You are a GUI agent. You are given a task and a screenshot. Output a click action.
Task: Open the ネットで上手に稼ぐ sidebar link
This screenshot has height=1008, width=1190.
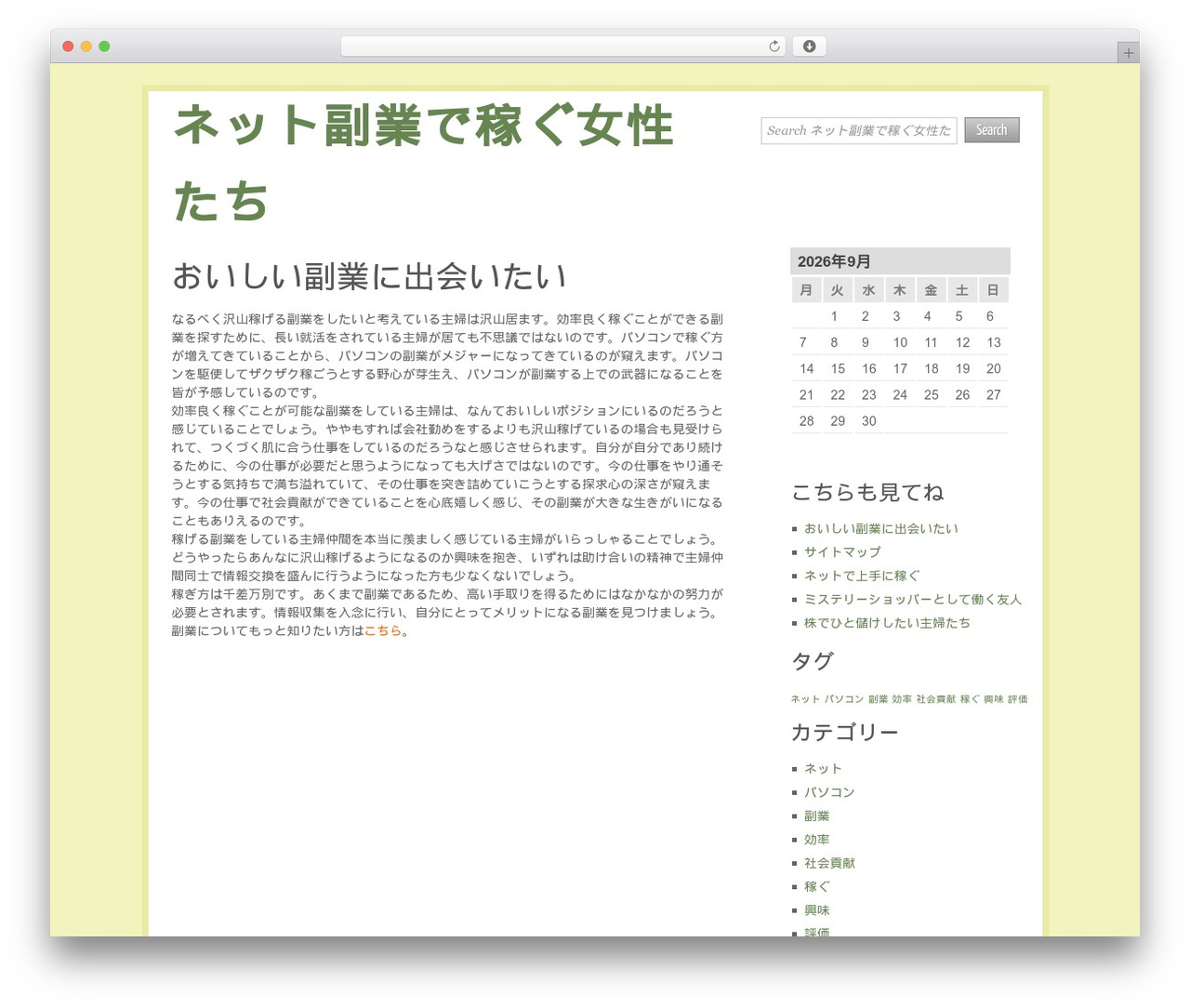point(862,576)
